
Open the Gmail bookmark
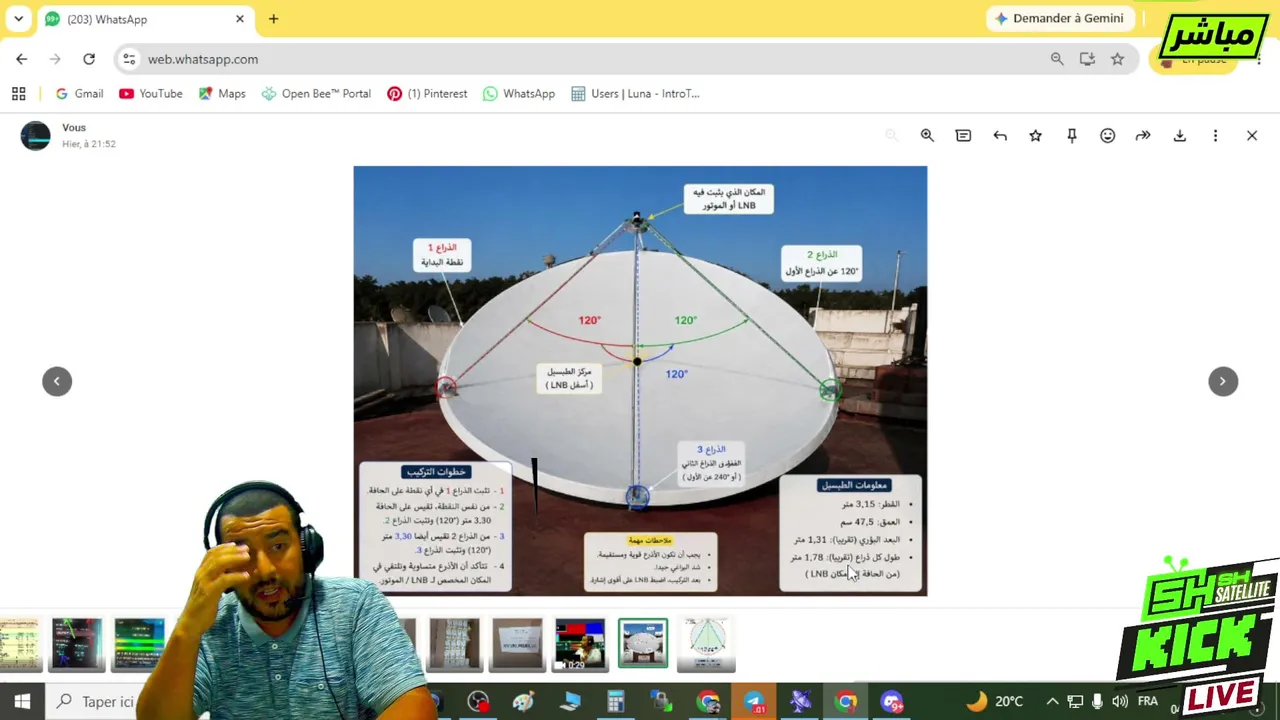click(x=79, y=94)
